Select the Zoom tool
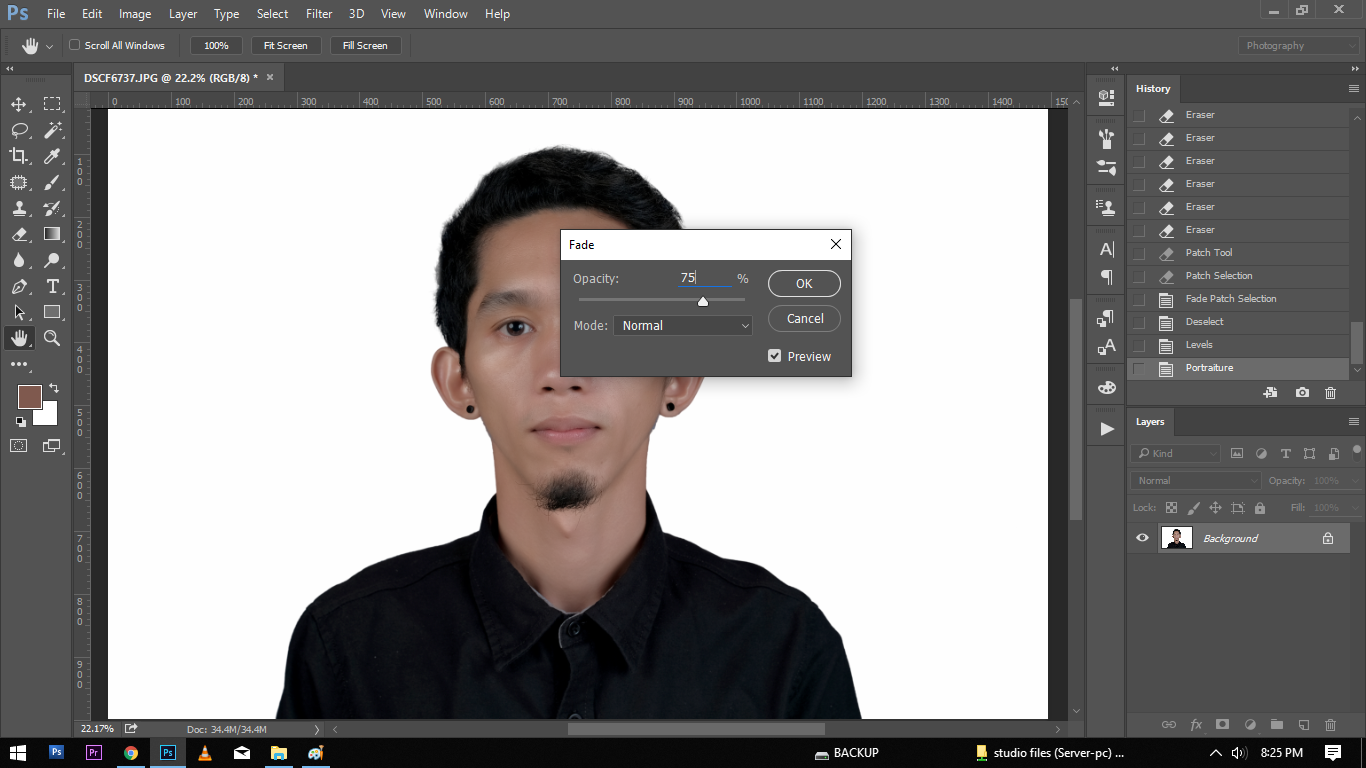 click(x=52, y=338)
